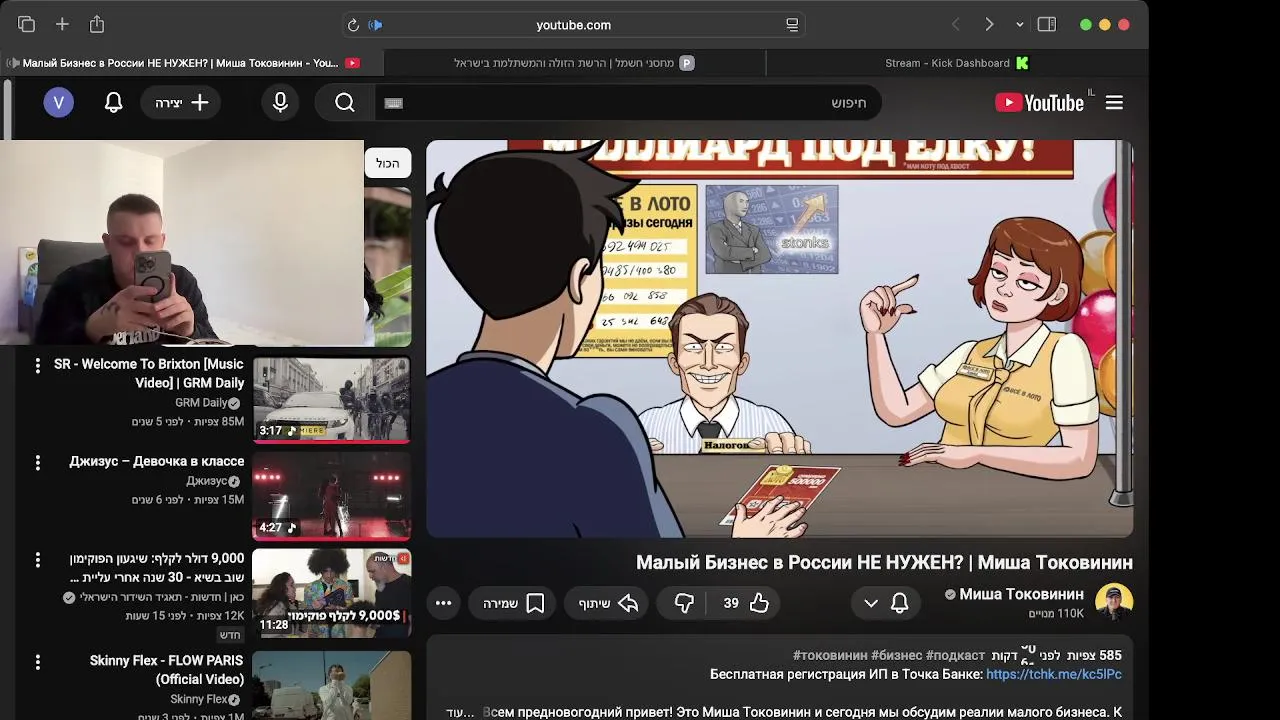
Task: Click the YouTube logo
Action: [x=1040, y=103]
